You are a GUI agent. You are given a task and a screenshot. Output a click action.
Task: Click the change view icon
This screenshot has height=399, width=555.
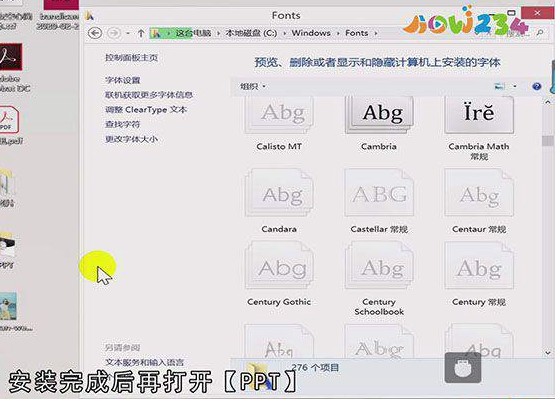click(x=499, y=86)
